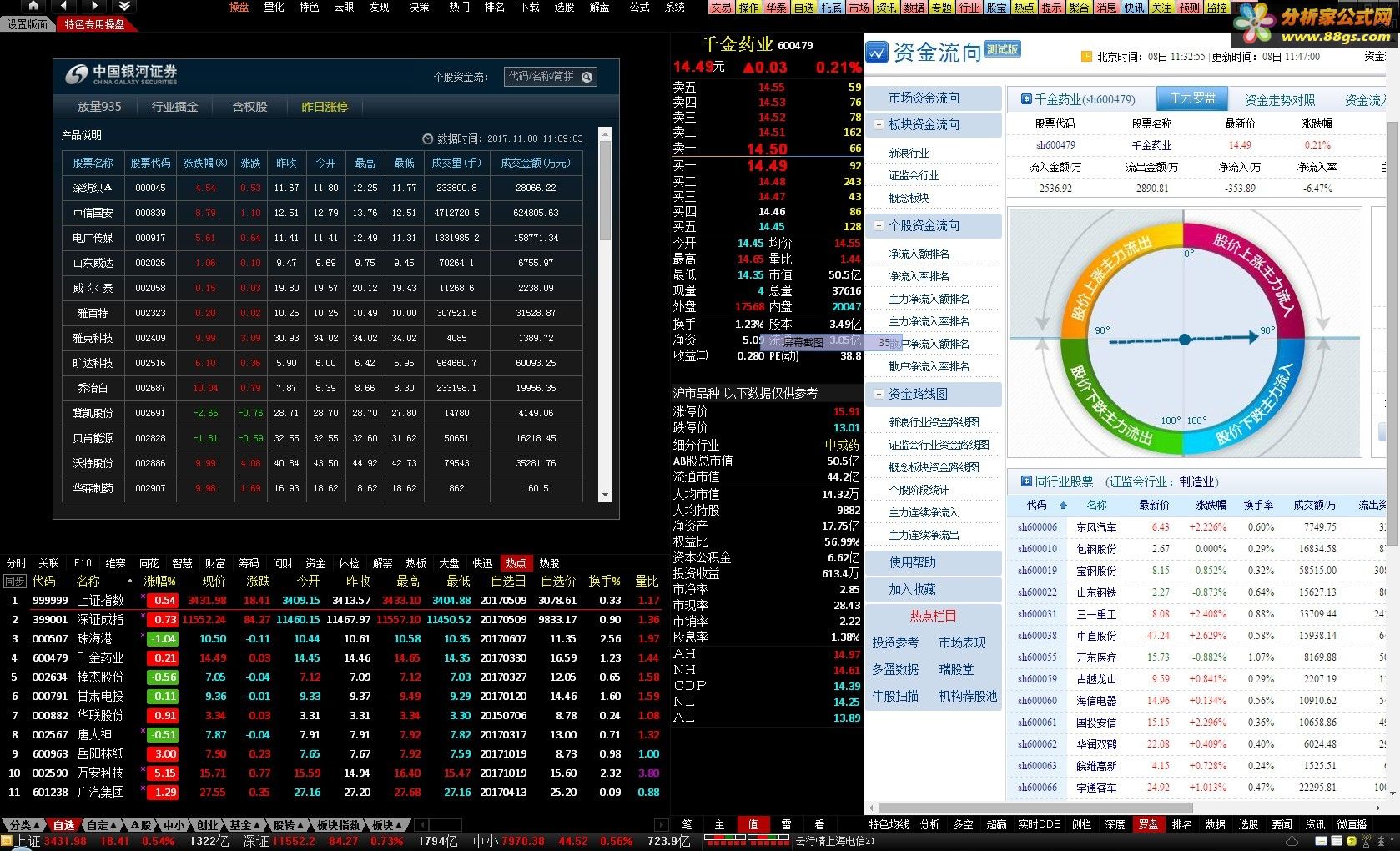
Task: Select the 罗盘 tab in bottom right bar
Action: coord(1148,824)
